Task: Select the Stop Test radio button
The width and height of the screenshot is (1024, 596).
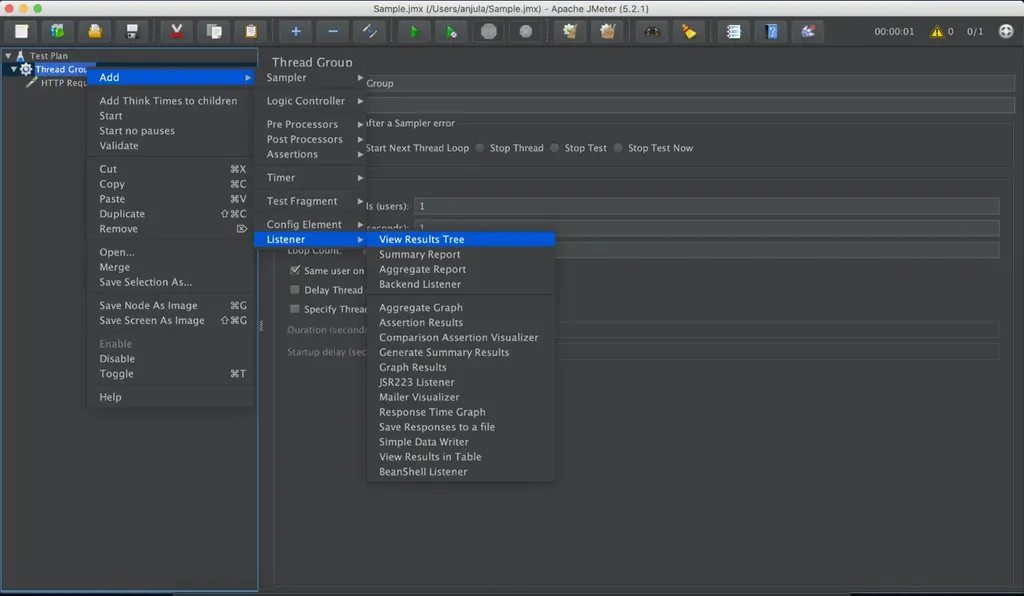Action: [554, 148]
